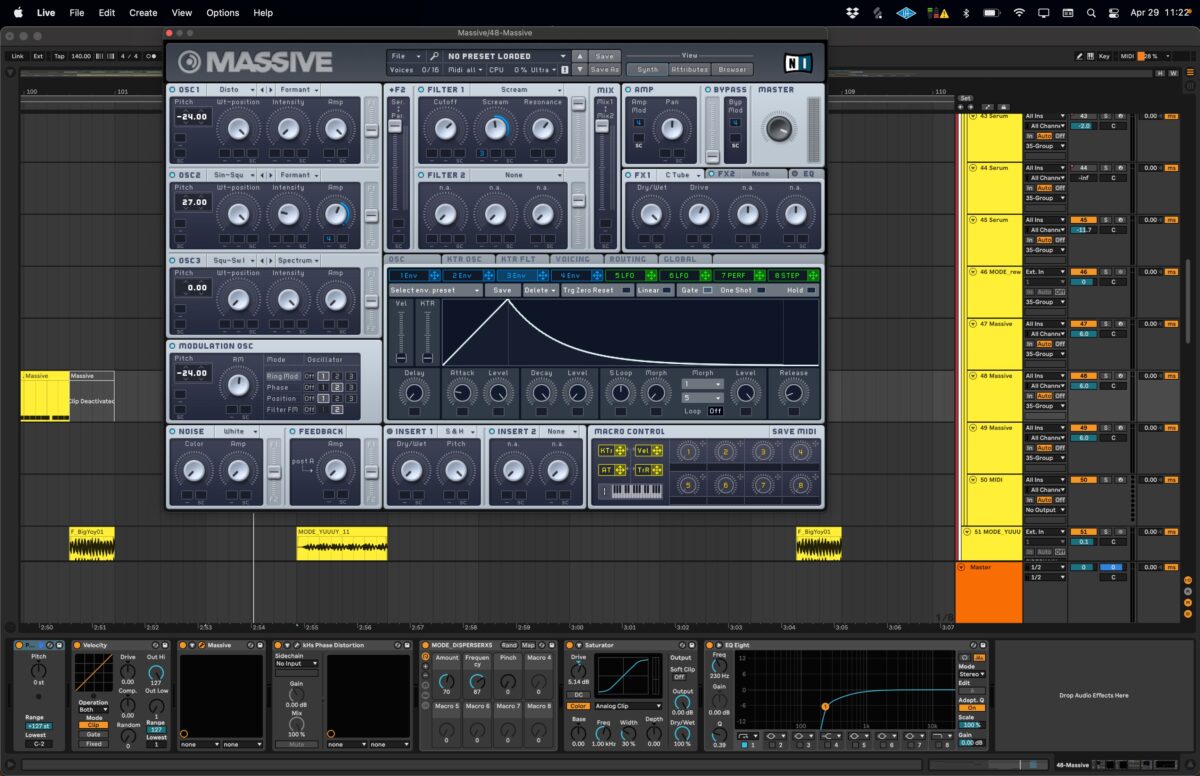Open the FX1 C Tube effect dropdown
The width and height of the screenshot is (1200, 776).
pos(682,175)
